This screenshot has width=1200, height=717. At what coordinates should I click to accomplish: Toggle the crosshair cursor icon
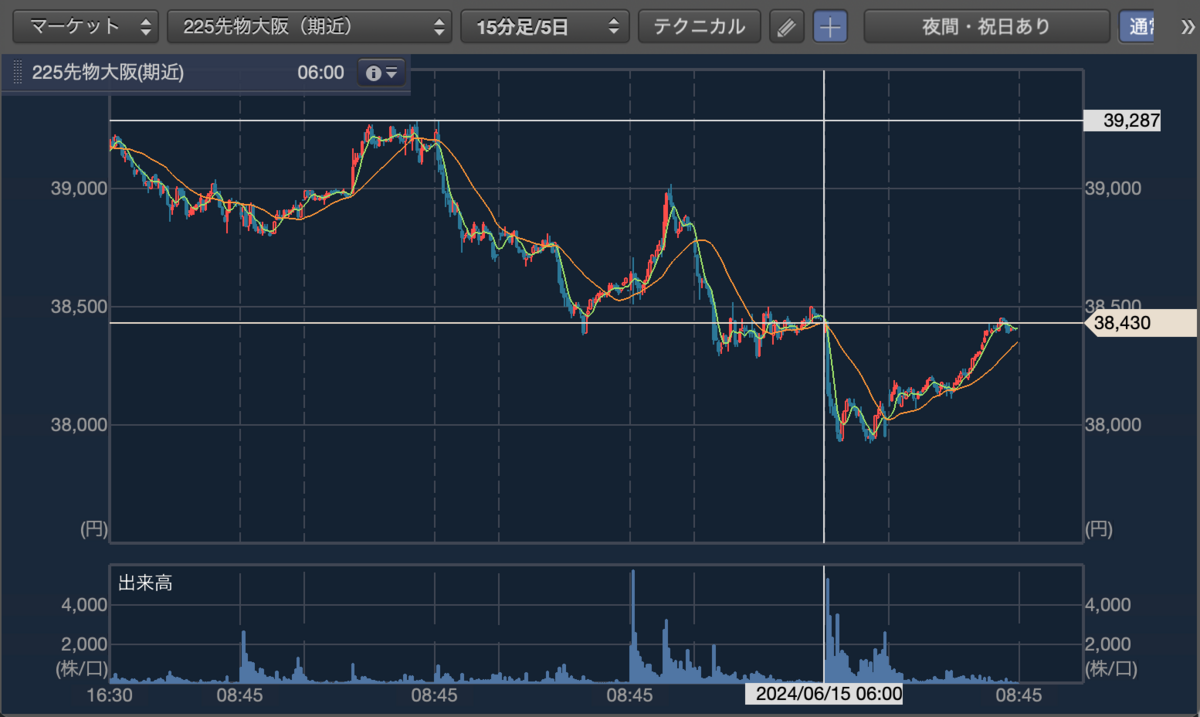coord(829,27)
